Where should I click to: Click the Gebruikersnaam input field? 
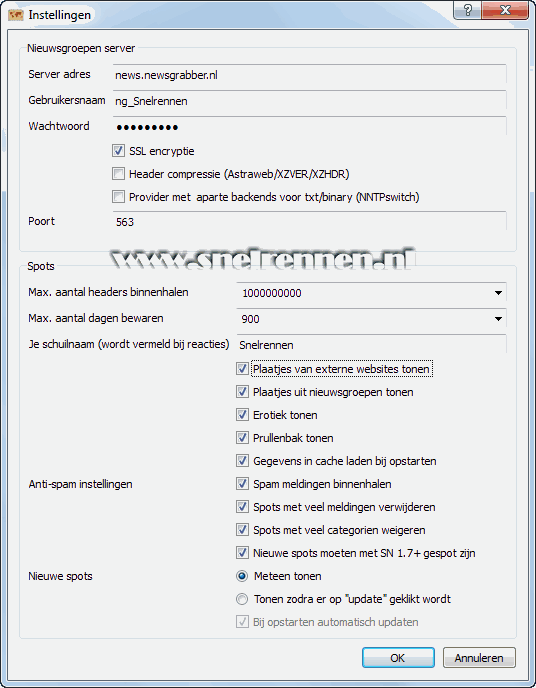[x=310, y=100]
